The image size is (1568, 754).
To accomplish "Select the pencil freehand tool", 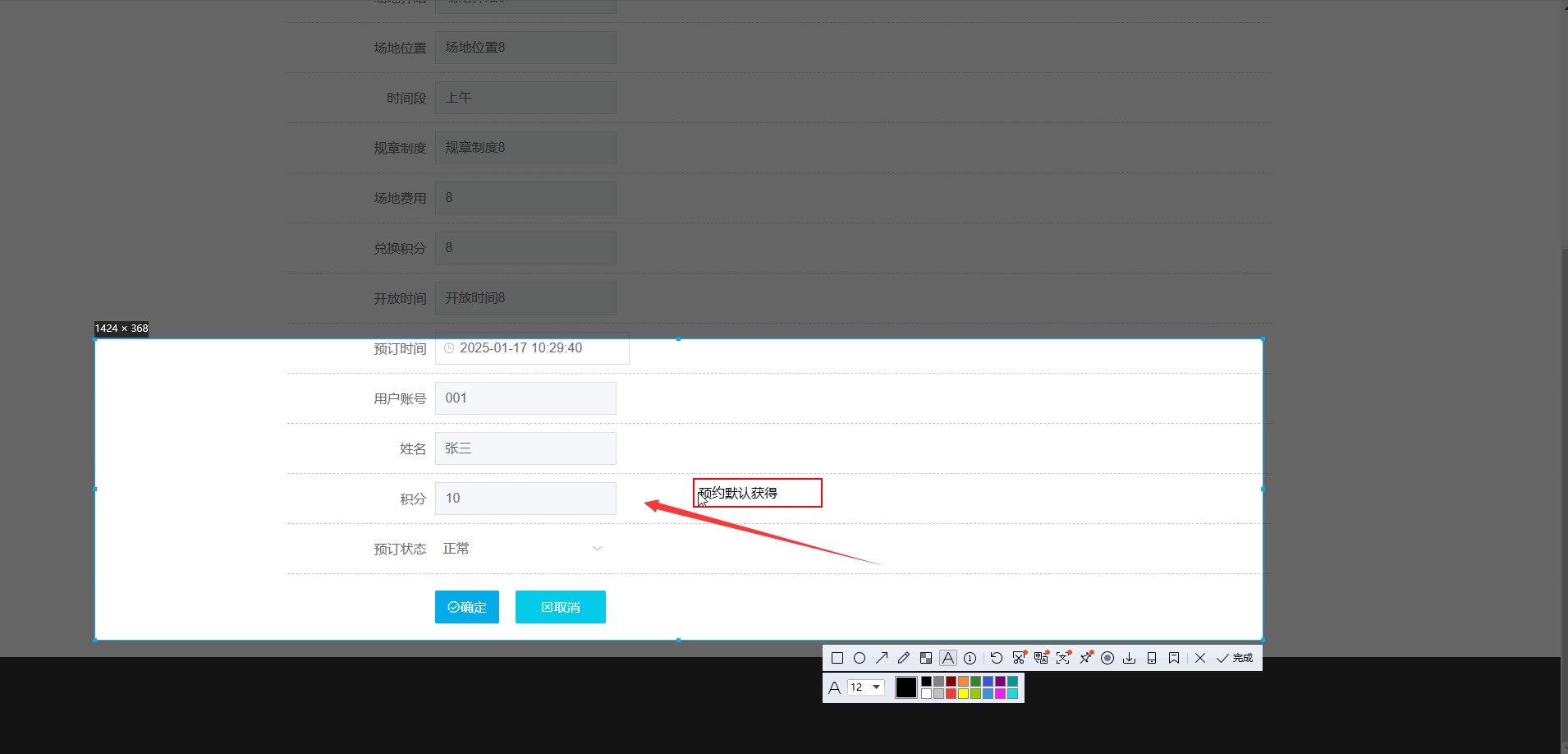I will [x=904, y=658].
